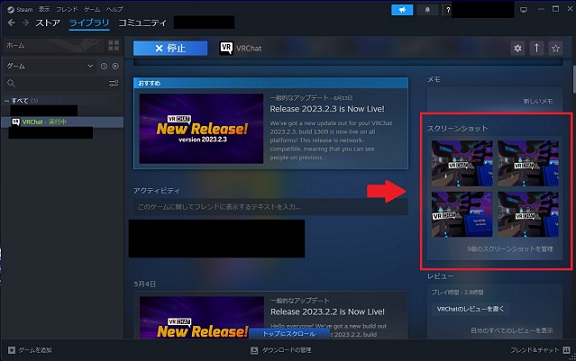
Task: Switch library to grid view icon
Action: (x=114, y=46)
